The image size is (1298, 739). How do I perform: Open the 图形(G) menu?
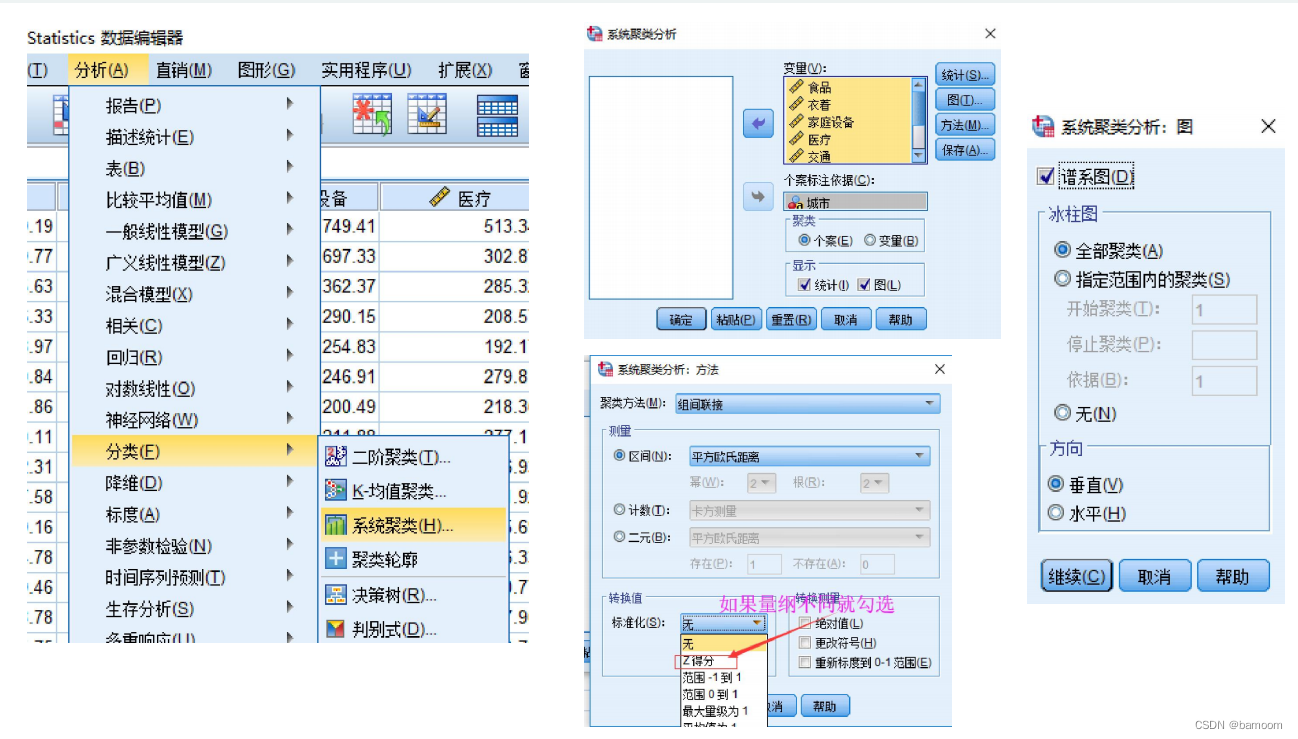(x=266, y=70)
